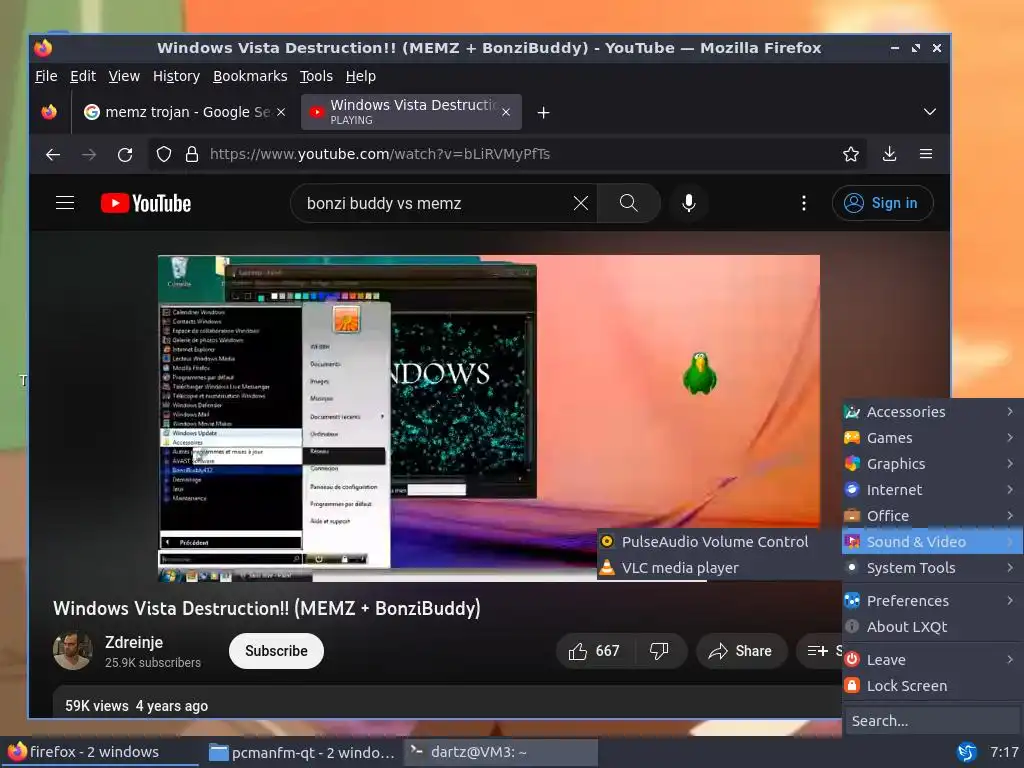Open the Firefox View pinned tab icon

pyautogui.click(x=49, y=112)
